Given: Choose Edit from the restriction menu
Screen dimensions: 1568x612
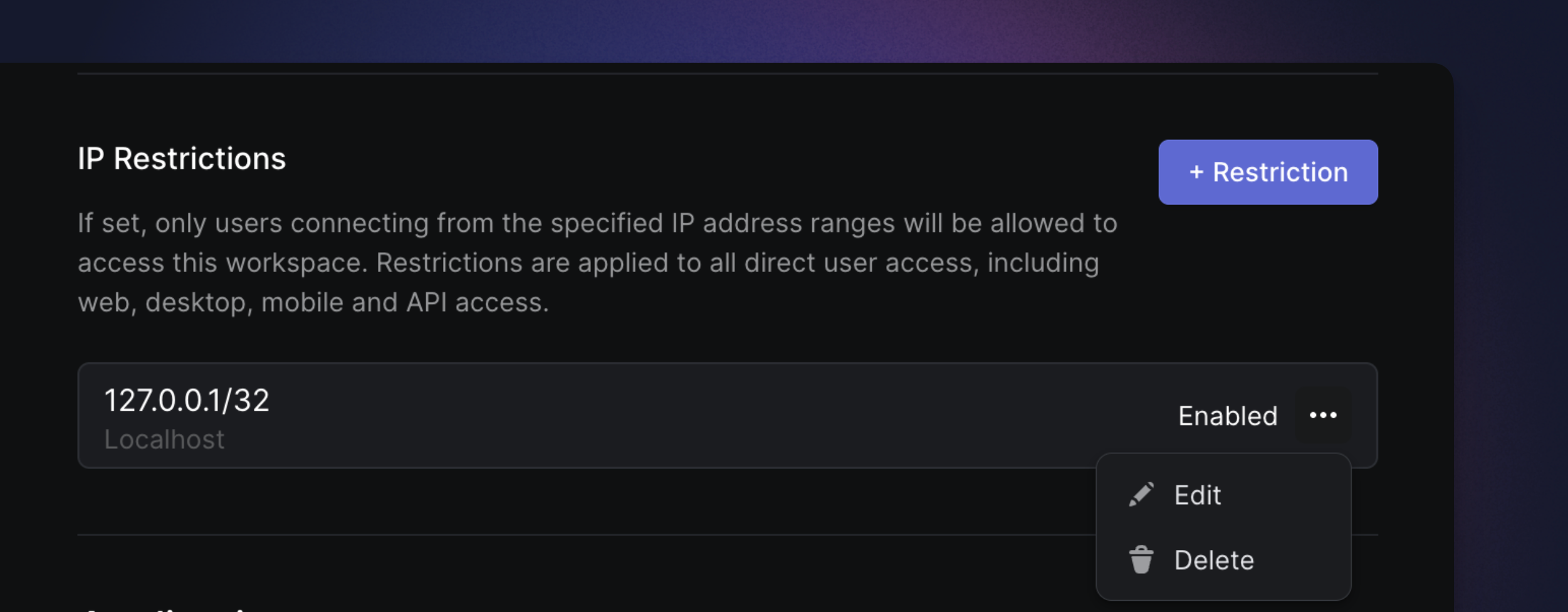Looking at the screenshot, I should tap(1198, 494).
